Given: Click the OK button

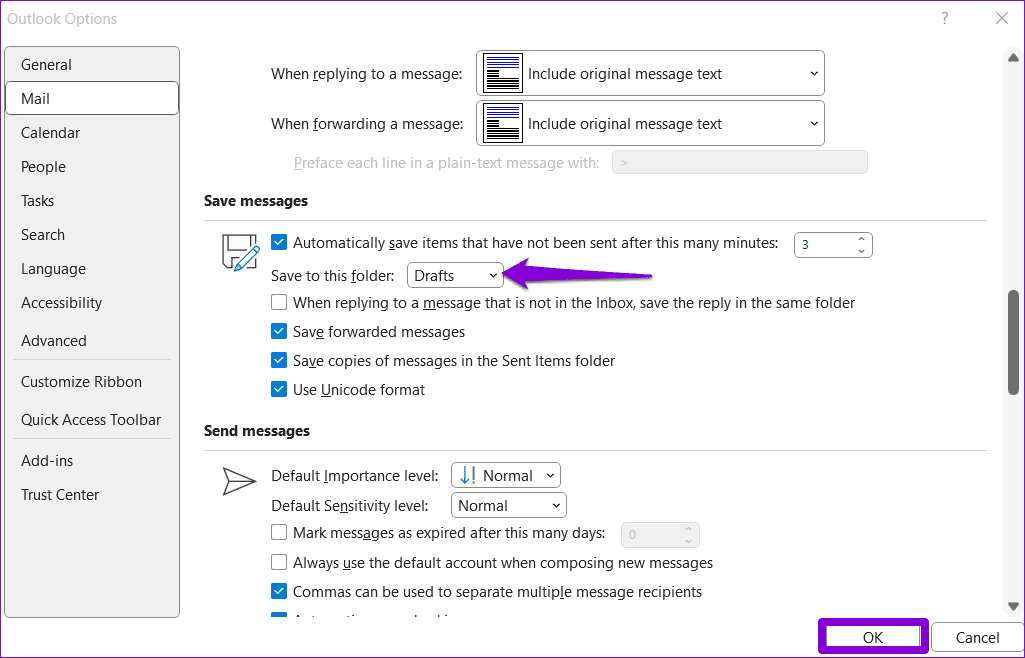Looking at the screenshot, I should click(x=873, y=636).
